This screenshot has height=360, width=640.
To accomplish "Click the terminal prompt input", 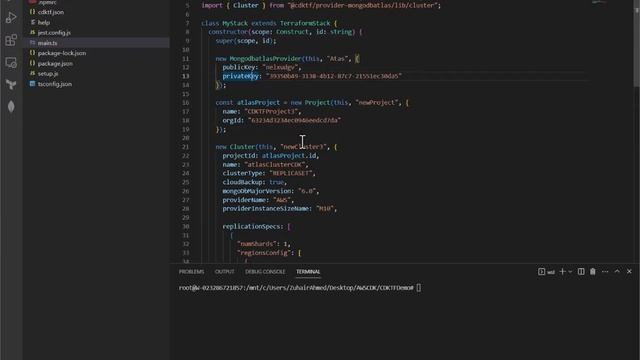I will pos(418,288).
